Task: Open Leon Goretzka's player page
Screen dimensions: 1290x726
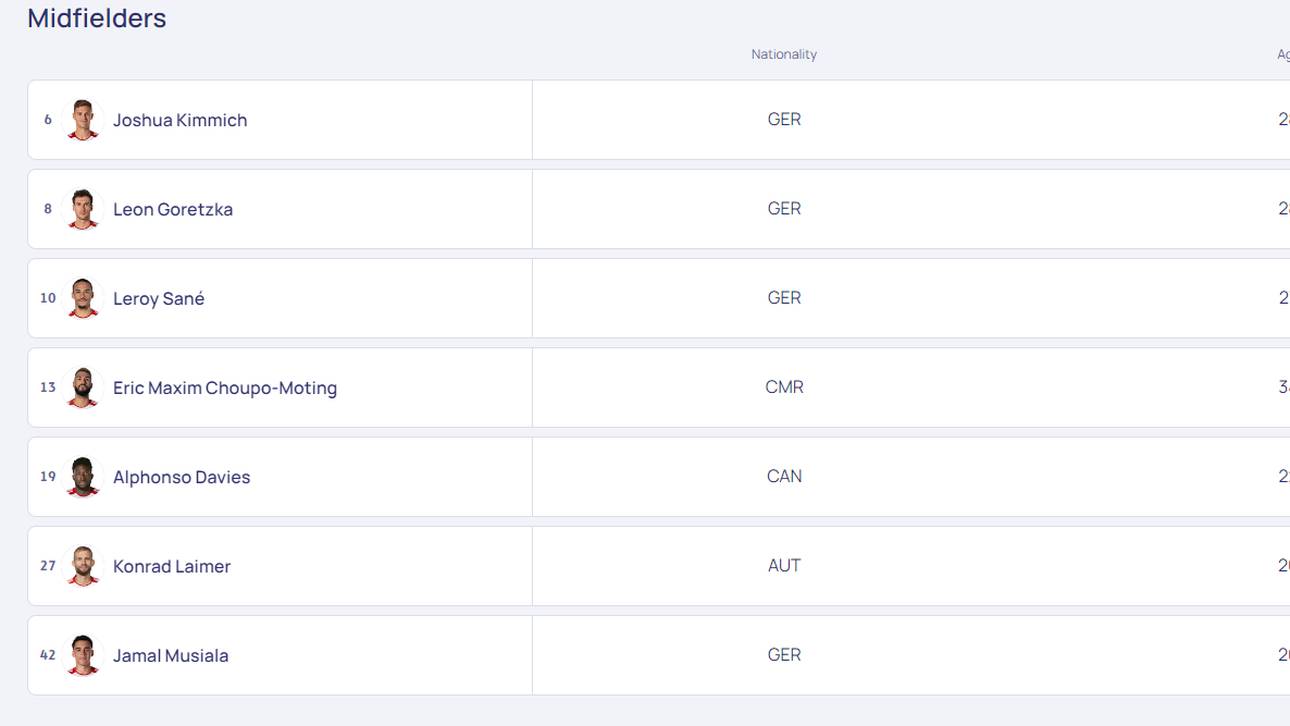Action: coord(173,209)
